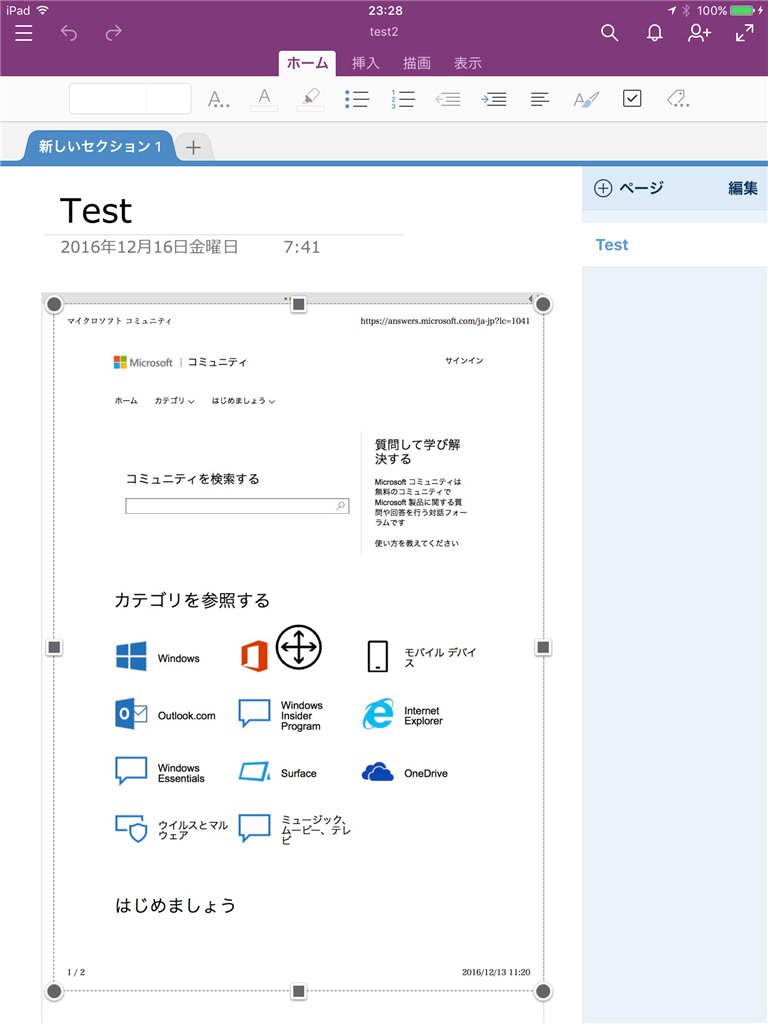Screen dimensions: 768x1024
Task: Tap the Surface icon in printout
Action: point(254,771)
